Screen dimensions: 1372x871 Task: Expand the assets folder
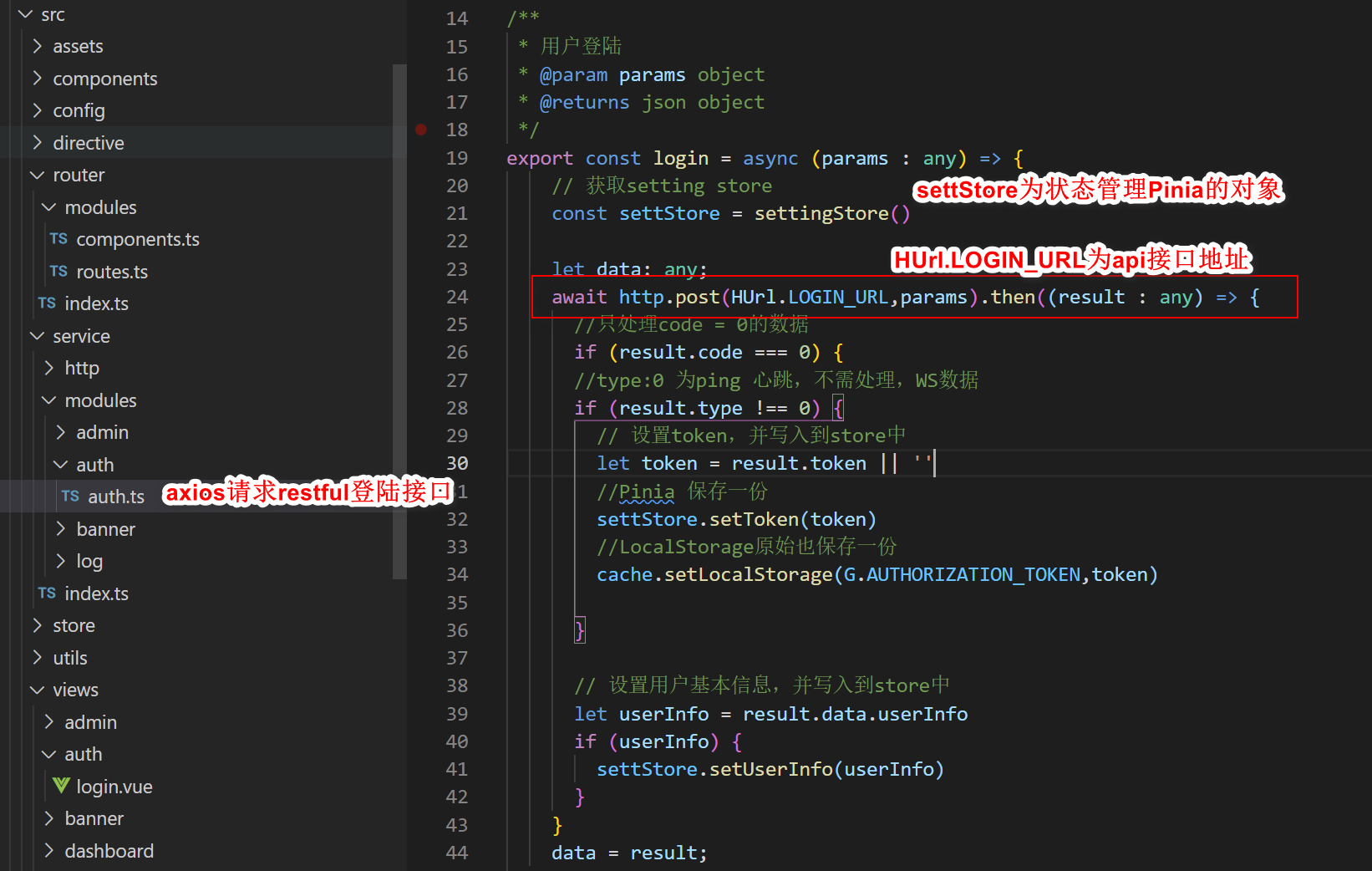38,46
